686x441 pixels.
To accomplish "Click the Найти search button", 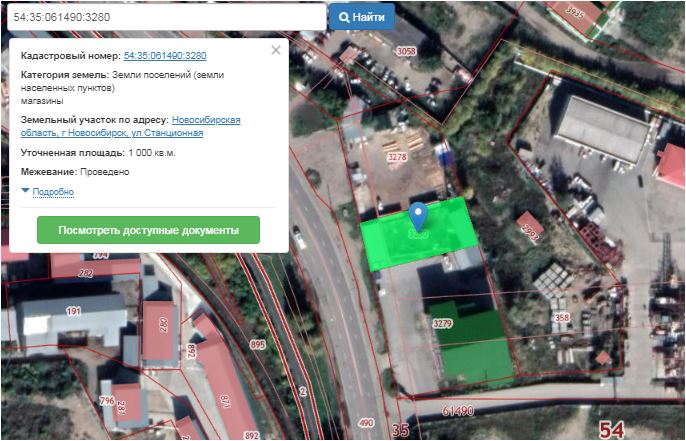I will pos(361,17).
